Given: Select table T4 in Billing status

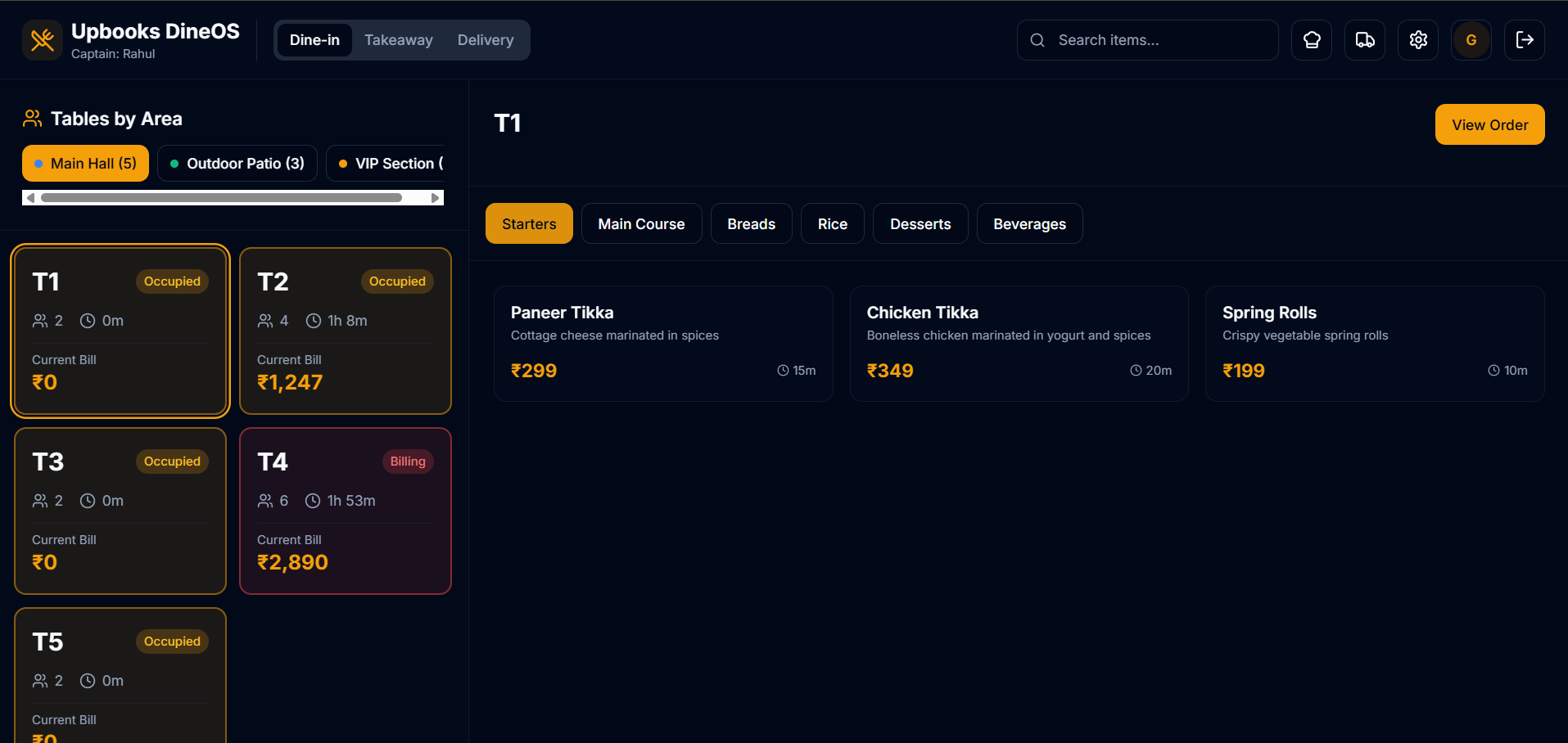Looking at the screenshot, I should [346, 511].
